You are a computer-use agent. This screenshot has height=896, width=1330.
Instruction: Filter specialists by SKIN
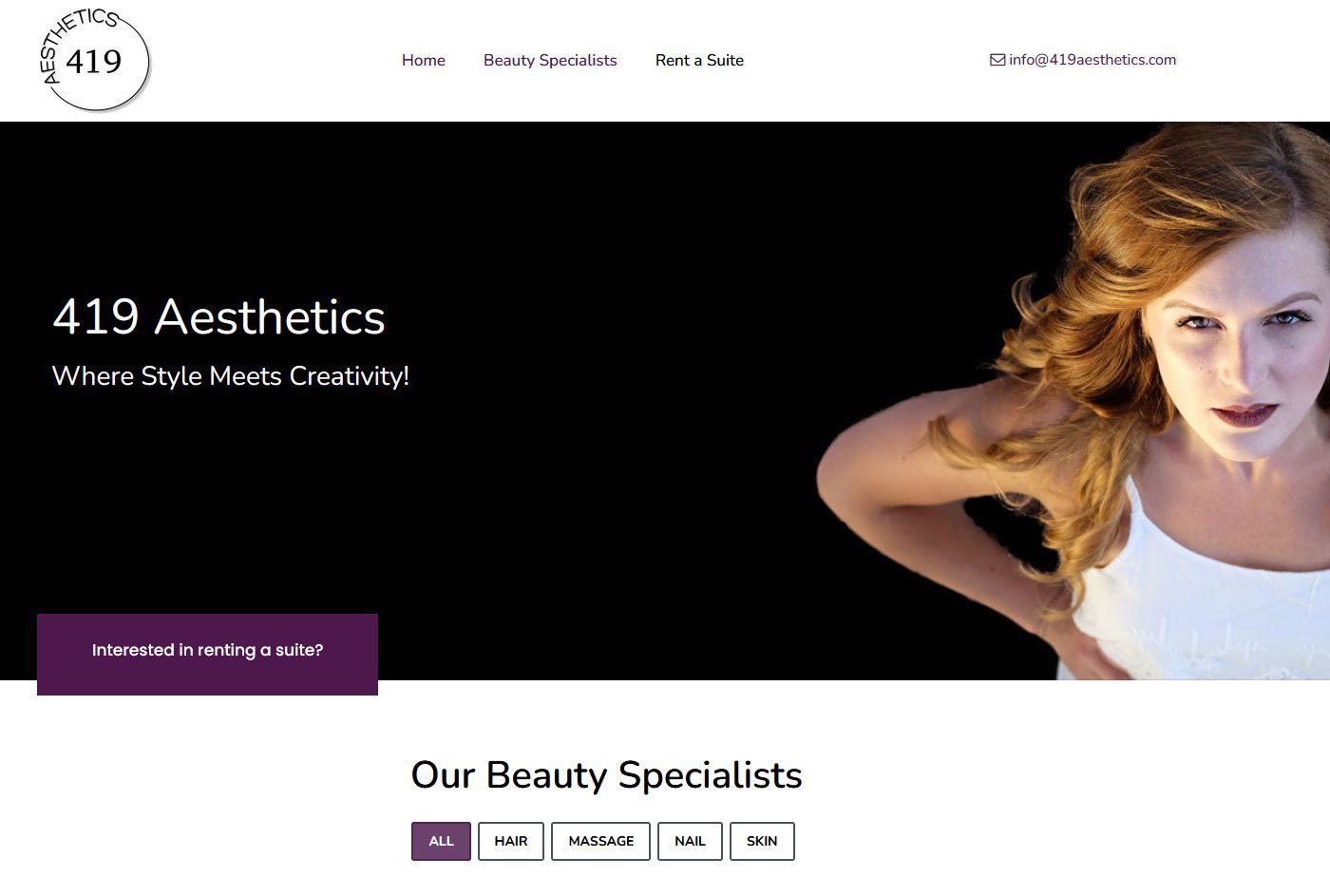[x=762, y=841]
